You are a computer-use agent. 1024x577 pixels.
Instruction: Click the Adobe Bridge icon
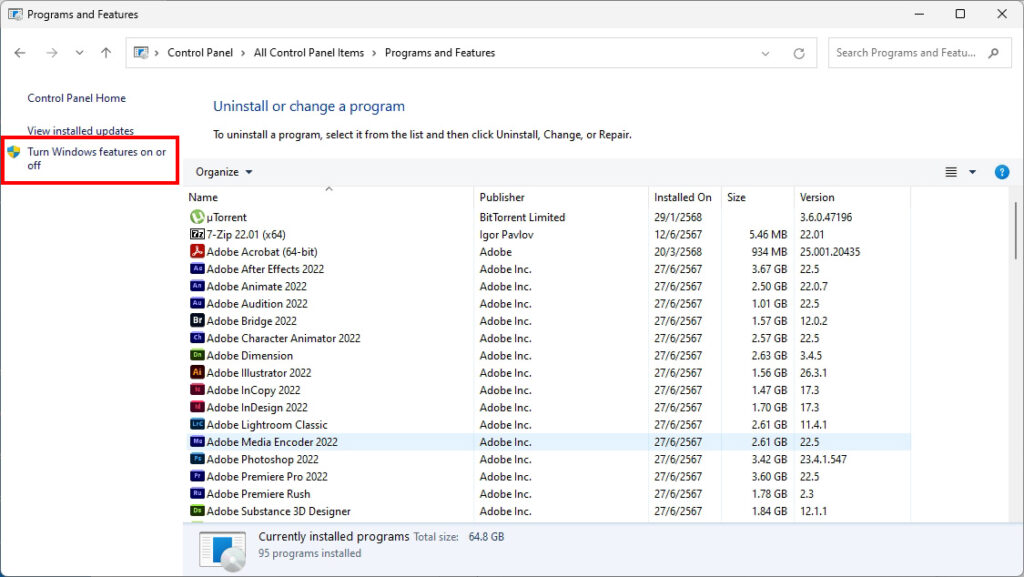[x=197, y=320]
